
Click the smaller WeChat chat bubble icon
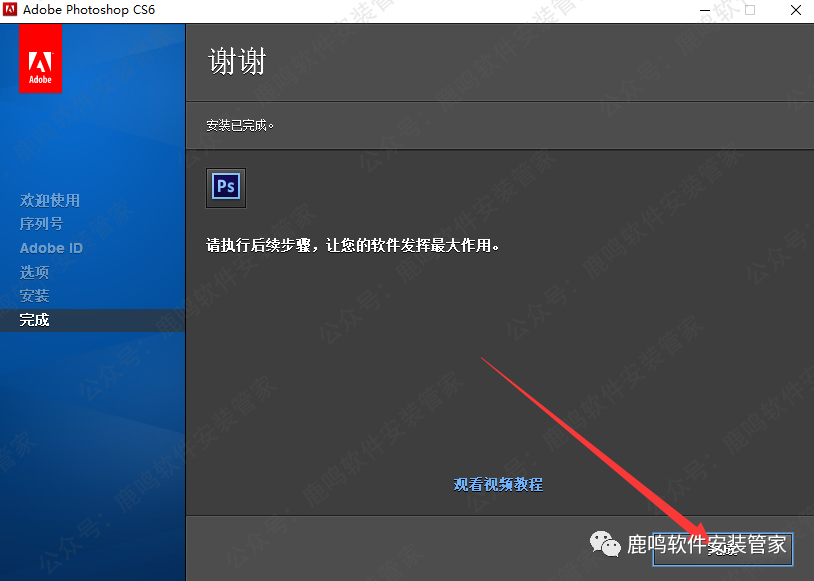(612, 548)
